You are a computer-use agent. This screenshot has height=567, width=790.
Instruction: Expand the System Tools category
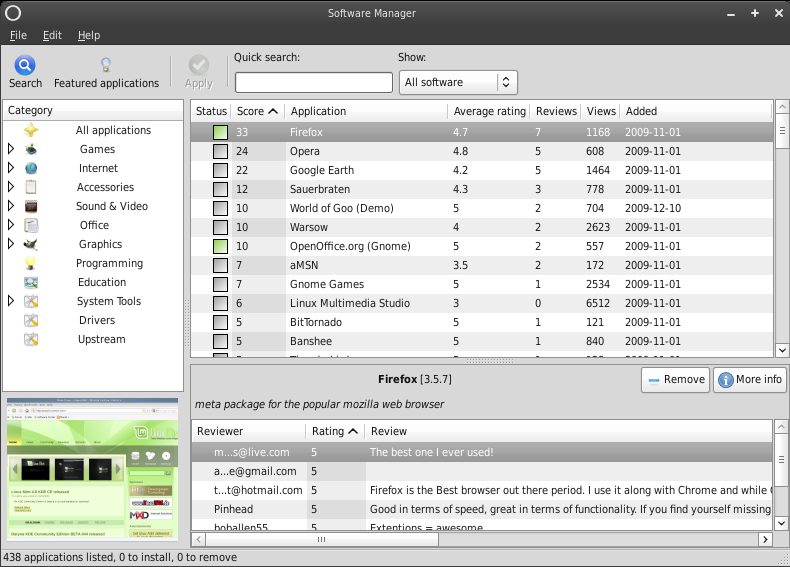(x=11, y=301)
